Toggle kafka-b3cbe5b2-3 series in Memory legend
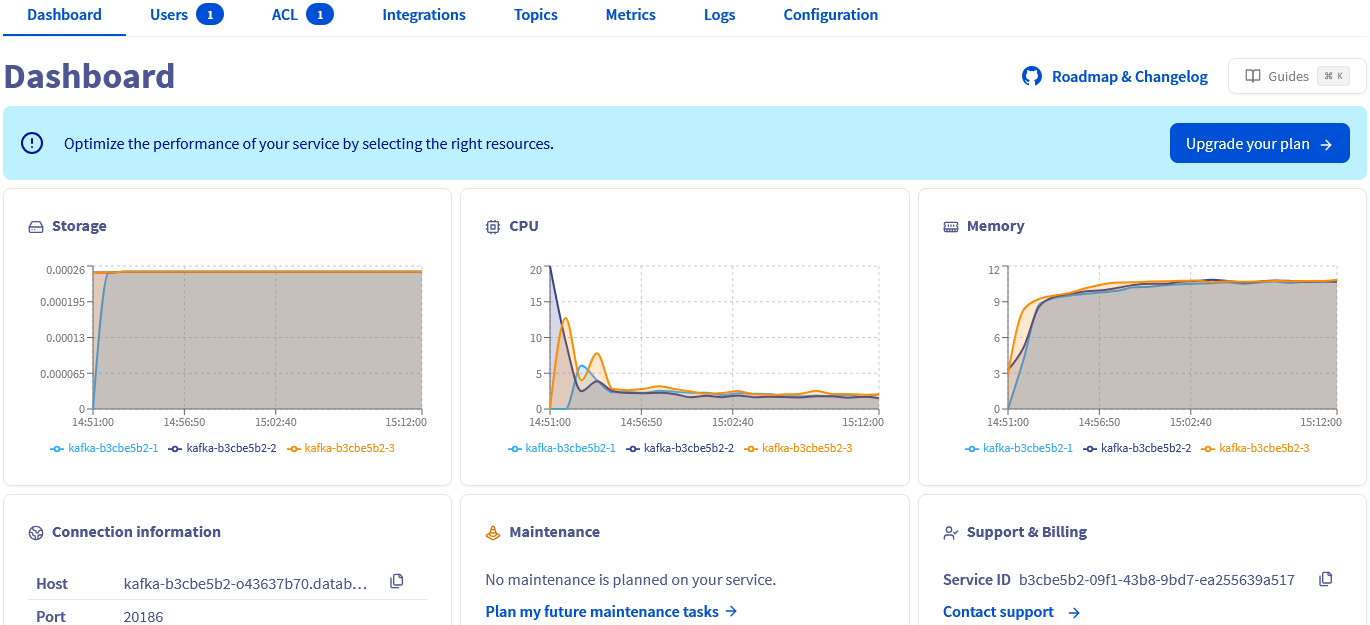This screenshot has height=625, width=1370. tap(1255, 448)
